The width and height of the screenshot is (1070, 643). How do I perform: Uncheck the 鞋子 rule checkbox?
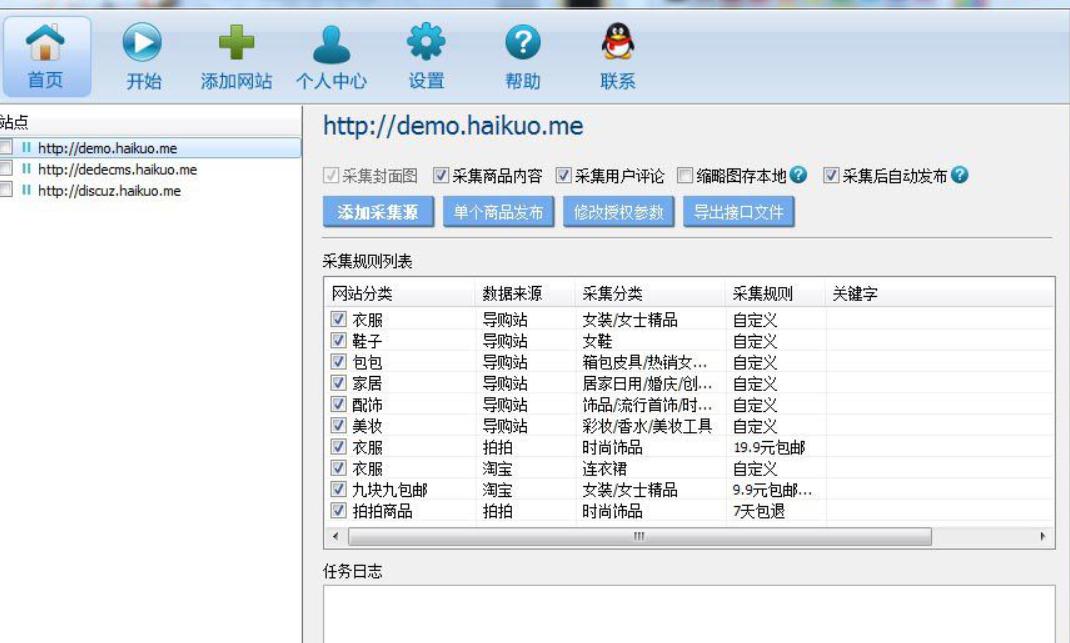pos(338,340)
